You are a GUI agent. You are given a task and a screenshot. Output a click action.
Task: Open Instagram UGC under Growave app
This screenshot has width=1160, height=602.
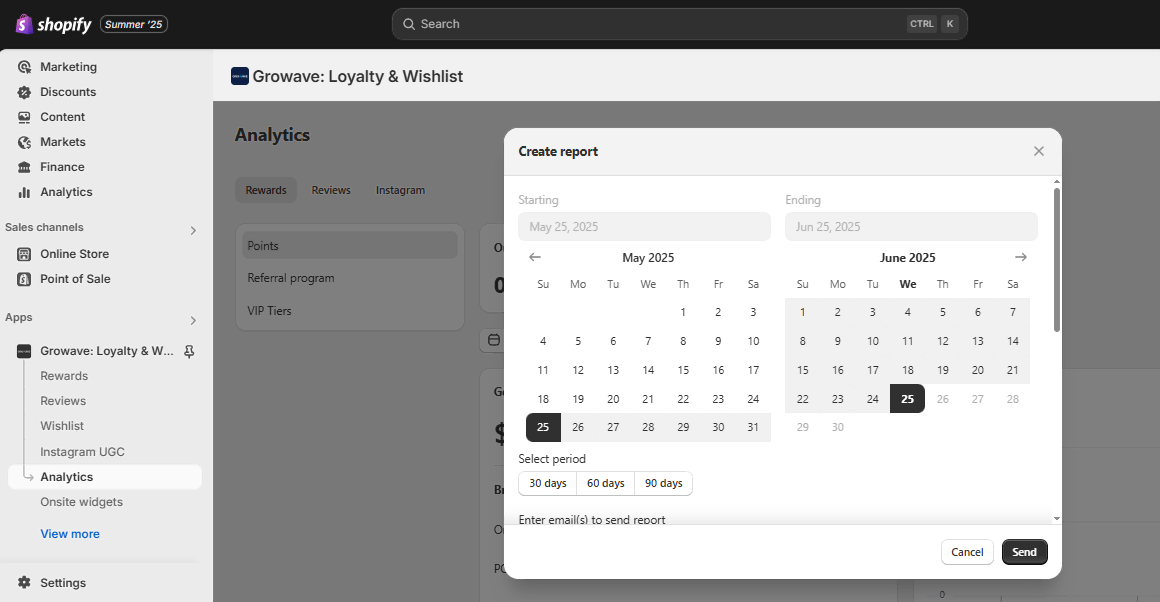[82, 452]
